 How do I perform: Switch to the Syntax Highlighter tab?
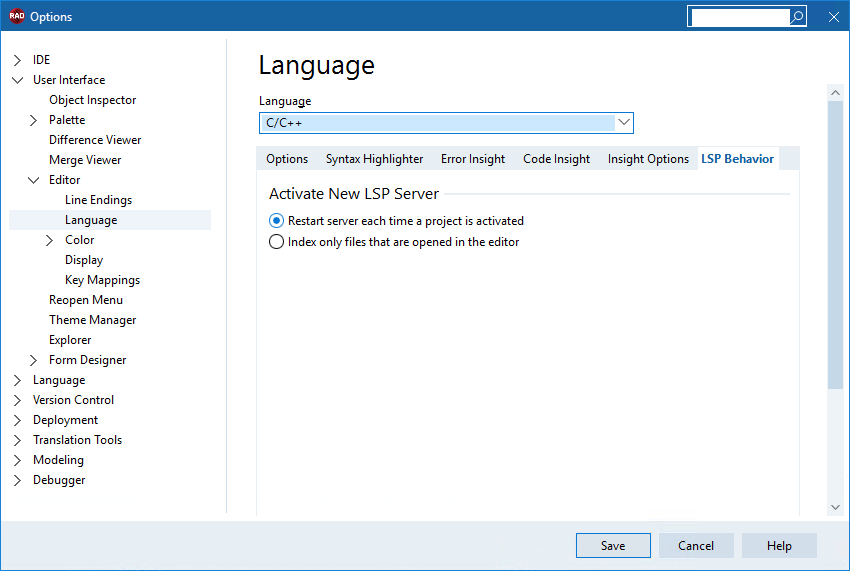[375, 159]
